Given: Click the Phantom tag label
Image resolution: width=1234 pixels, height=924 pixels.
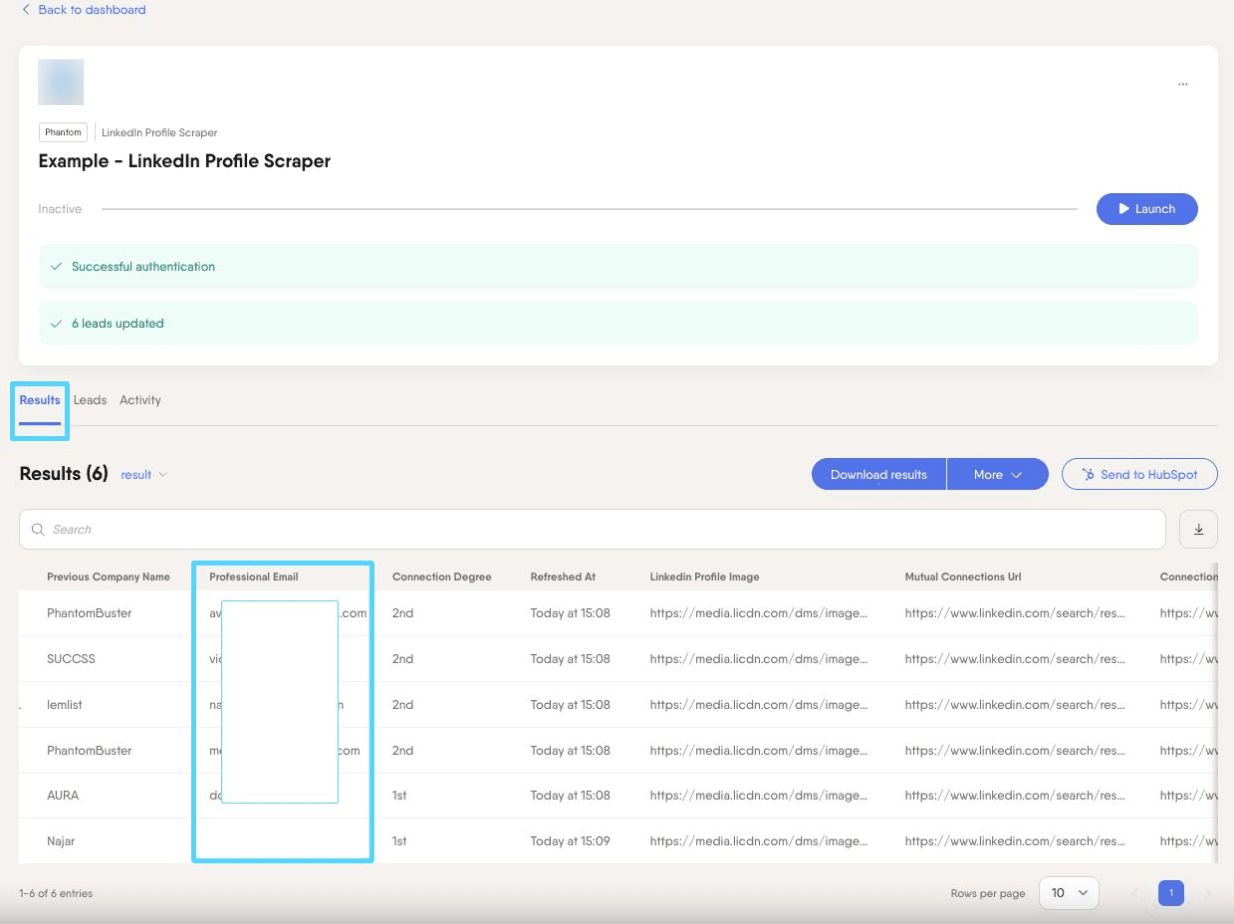Looking at the screenshot, I should click(x=63, y=132).
